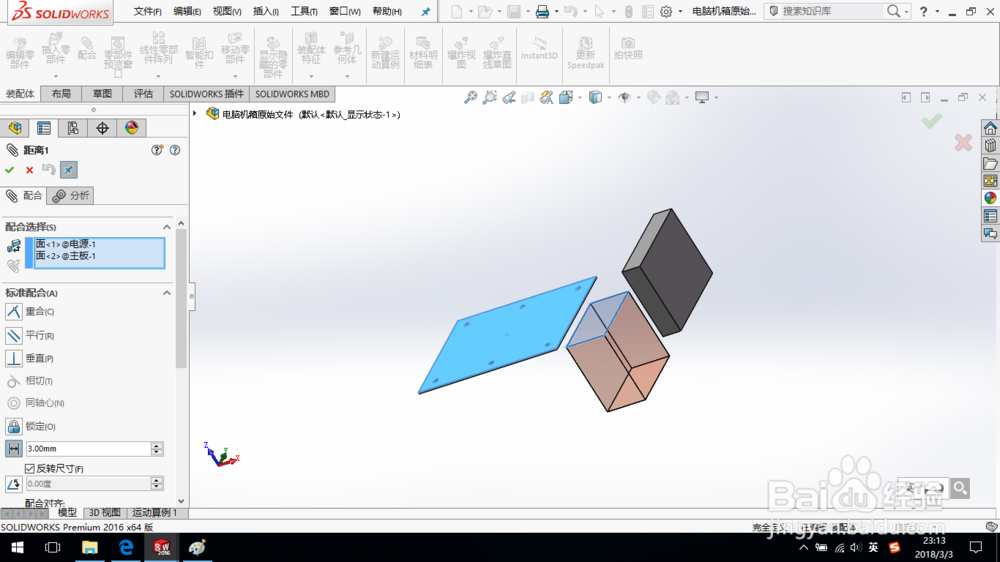This screenshot has width=1000, height=562.
Task: Click the undo arrow in the mate panel
Action: point(48,170)
